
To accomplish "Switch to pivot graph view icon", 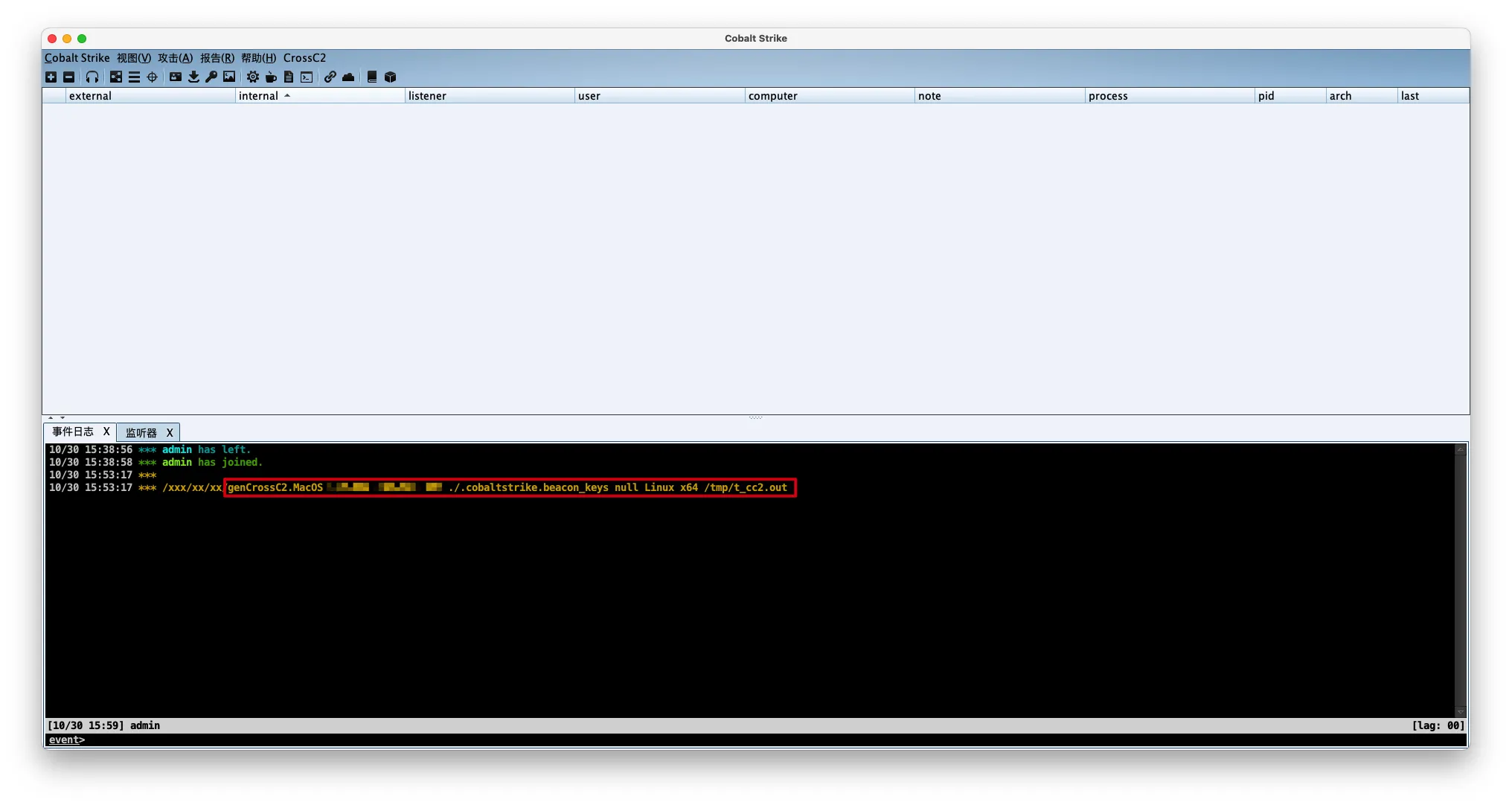I will (116, 77).
